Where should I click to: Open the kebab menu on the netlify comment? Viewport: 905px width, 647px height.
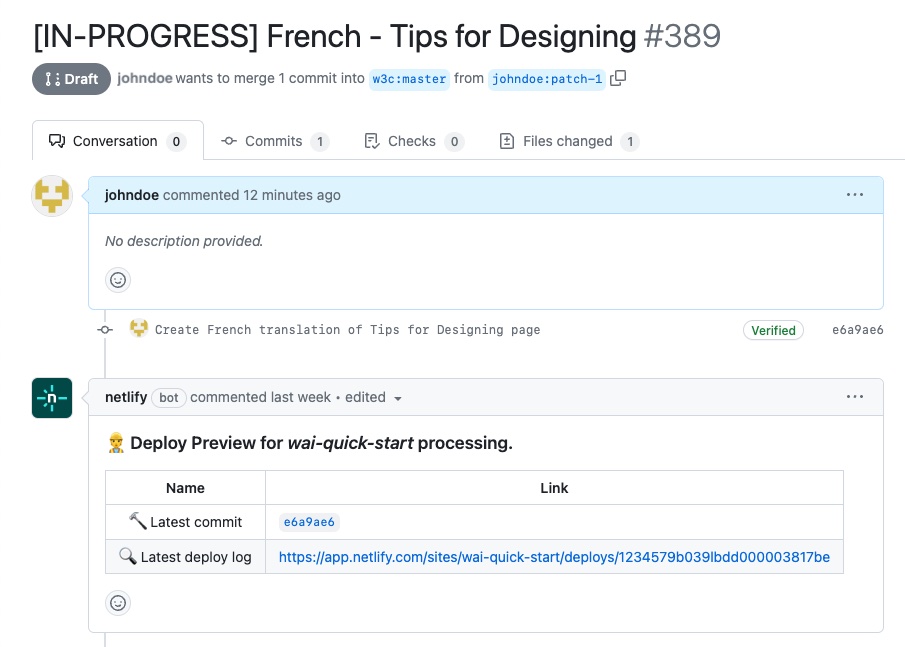coord(855,397)
